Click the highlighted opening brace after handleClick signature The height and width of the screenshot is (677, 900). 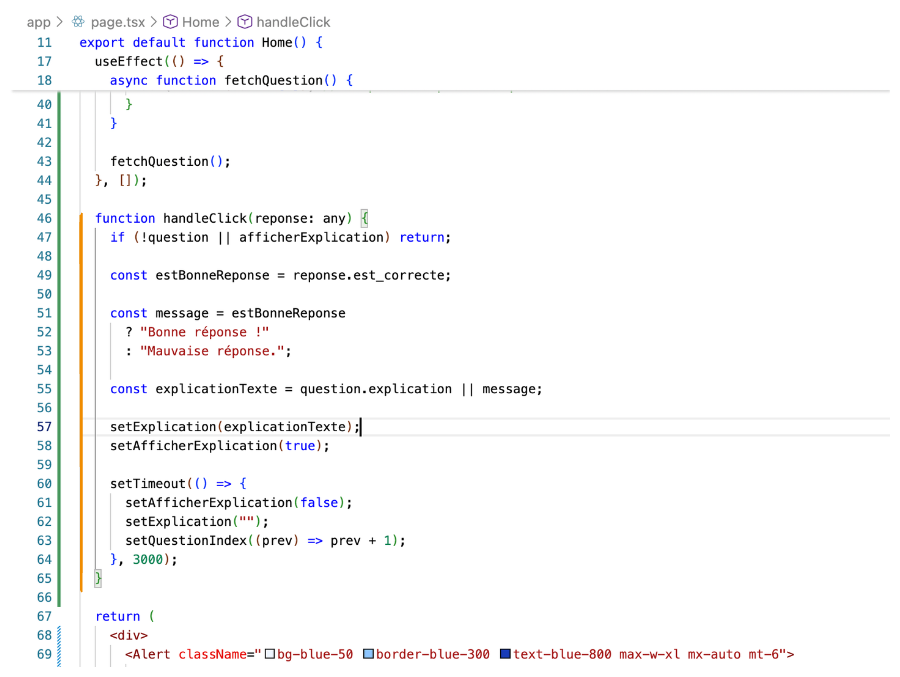point(365,218)
